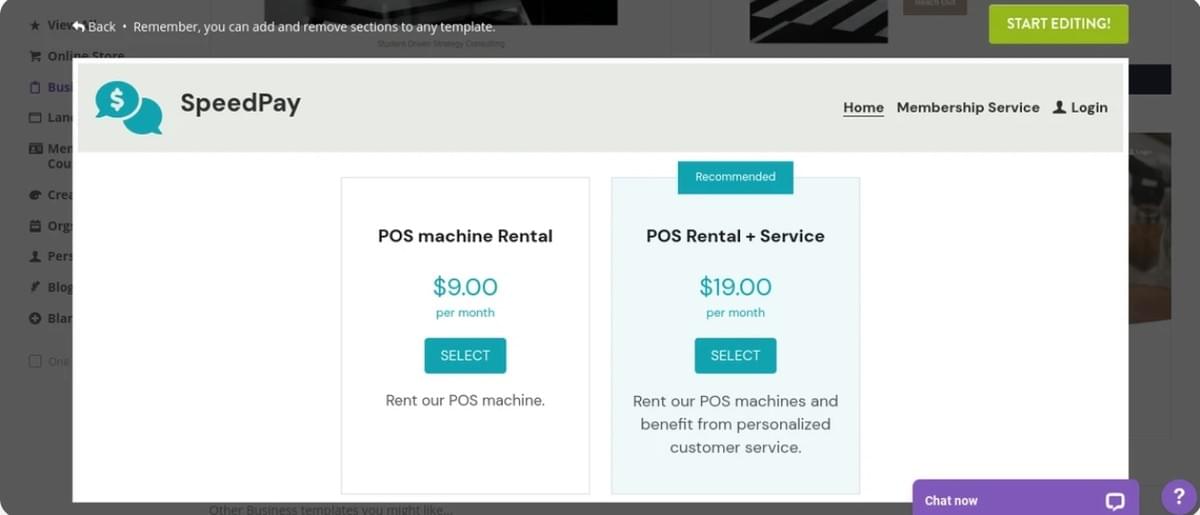Click the Landing page icon in sidebar
The width and height of the screenshot is (1200, 515).
pos(36,118)
